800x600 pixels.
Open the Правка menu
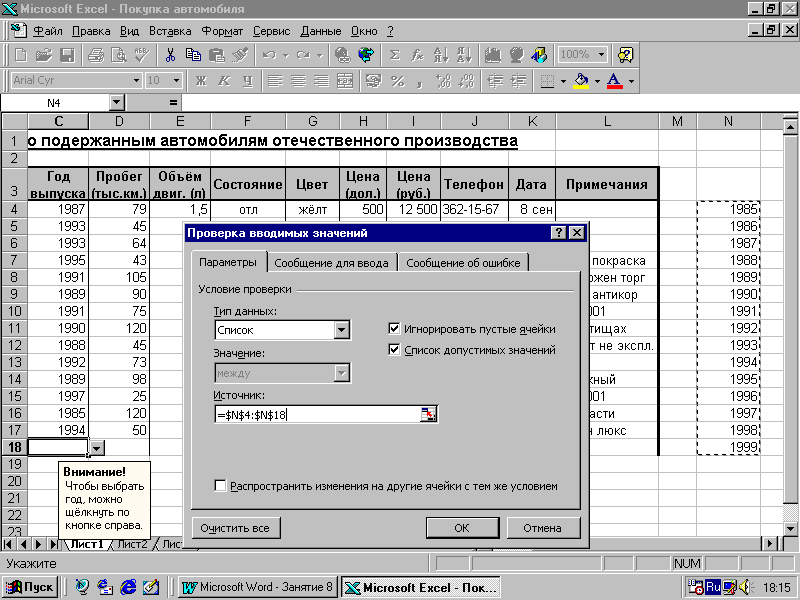pyautogui.click(x=91, y=31)
